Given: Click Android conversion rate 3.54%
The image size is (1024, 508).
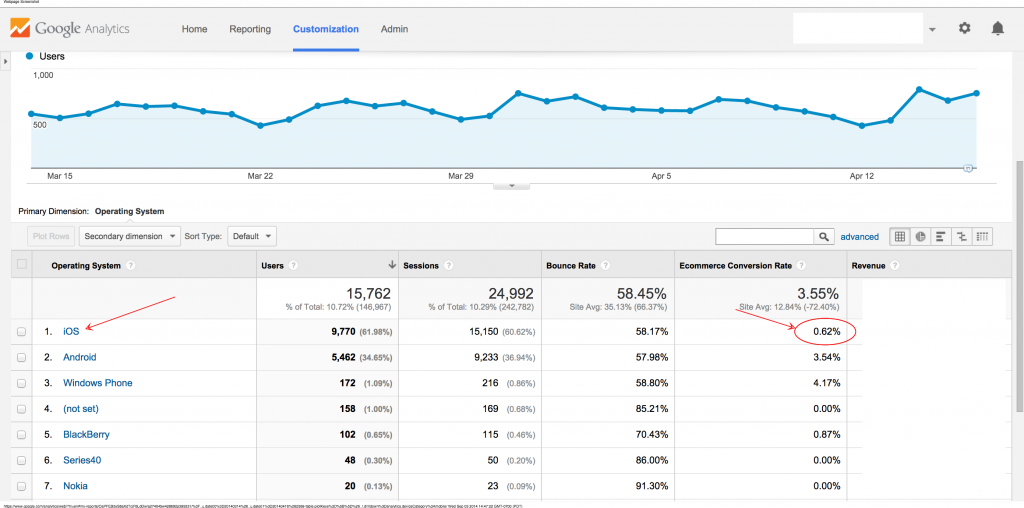Looking at the screenshot, I should [x=826, y=357].
